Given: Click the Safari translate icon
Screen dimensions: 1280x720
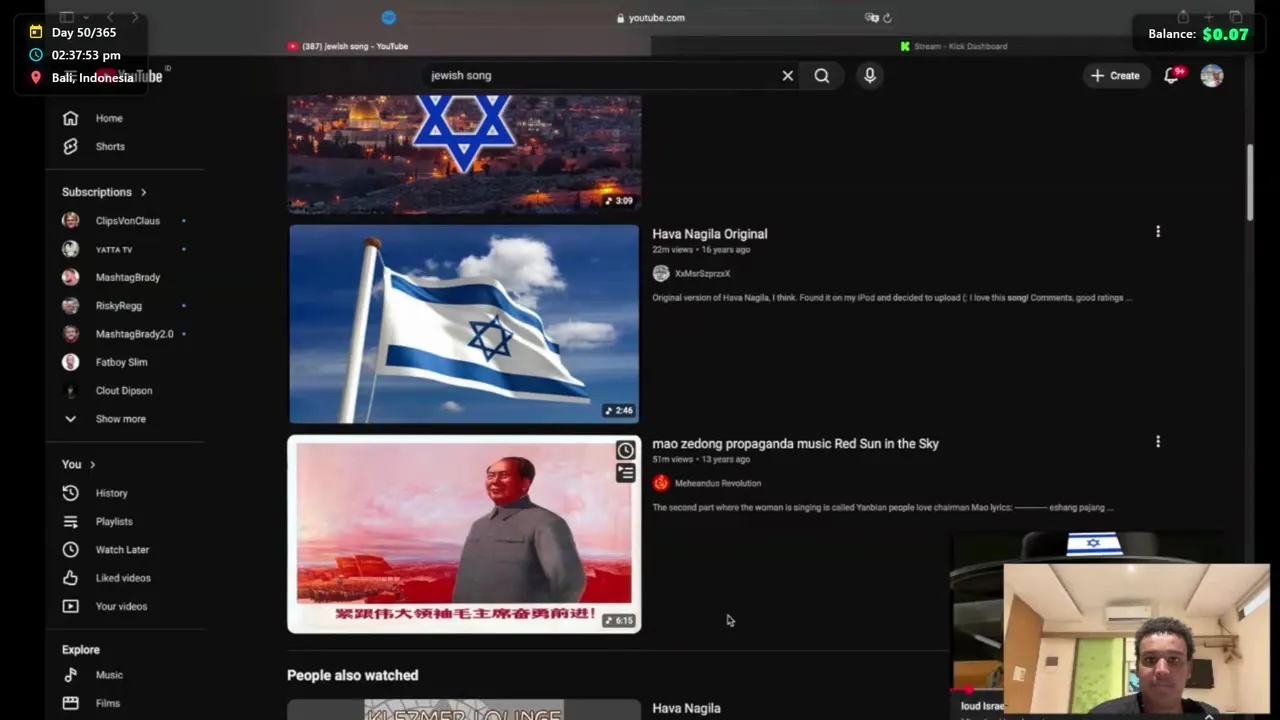Looking at the screenshot, I should pos(871,17).
